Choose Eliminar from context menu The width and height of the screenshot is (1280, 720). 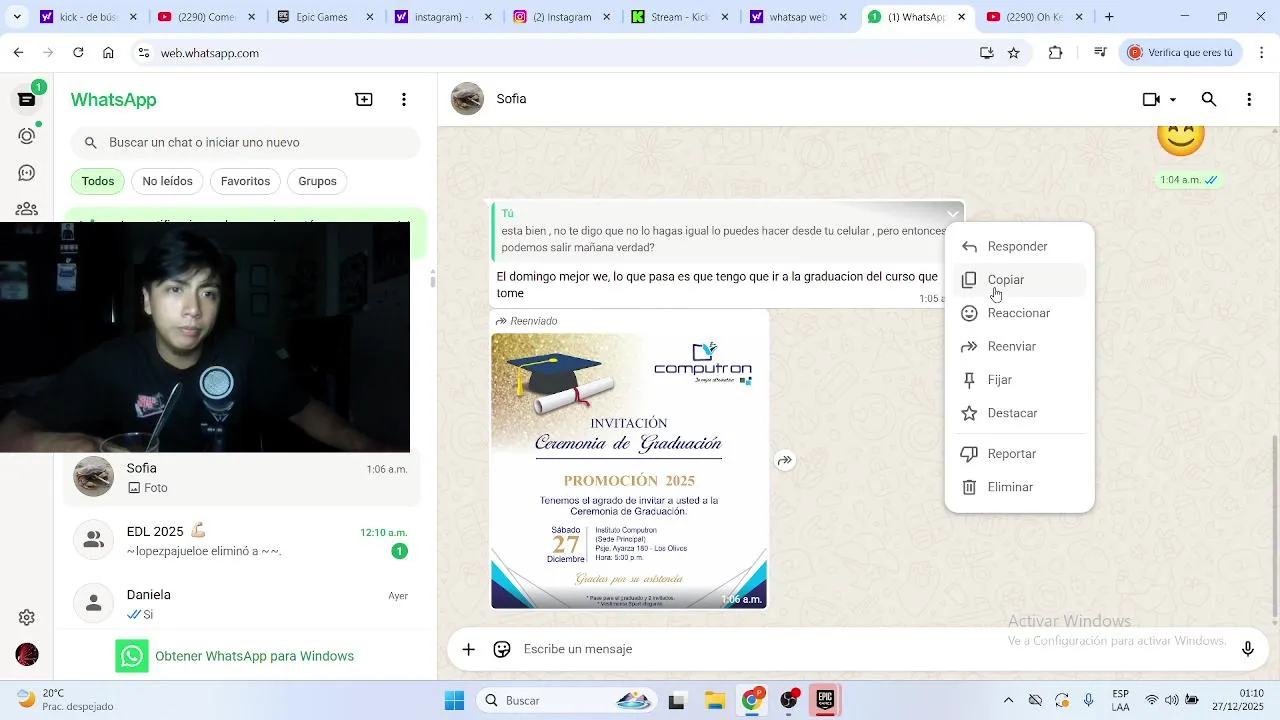[1019, 487]
